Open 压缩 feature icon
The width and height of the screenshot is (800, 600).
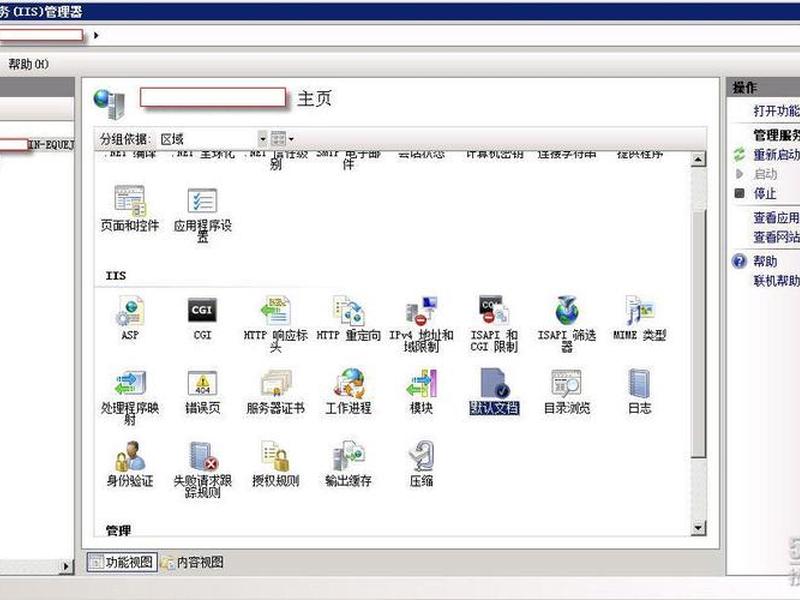tap(421, 464)
